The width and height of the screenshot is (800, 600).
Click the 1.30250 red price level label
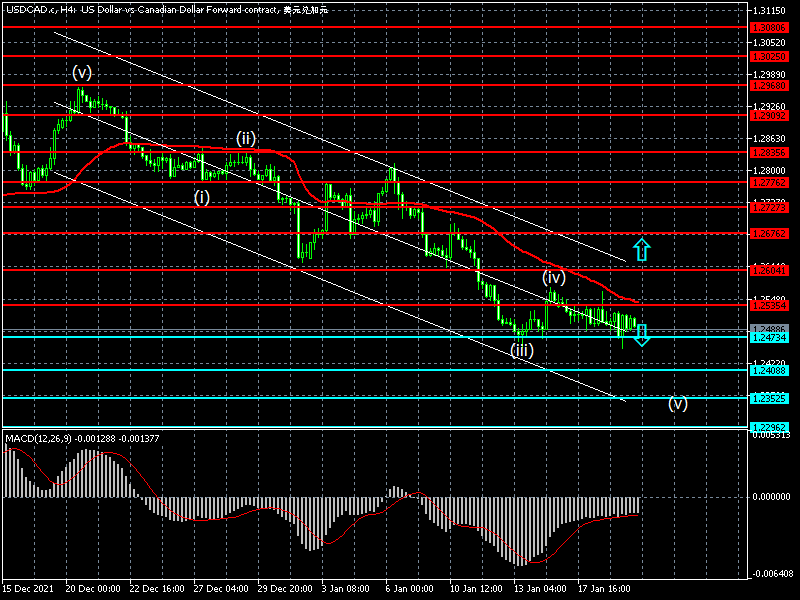point(769,57)
